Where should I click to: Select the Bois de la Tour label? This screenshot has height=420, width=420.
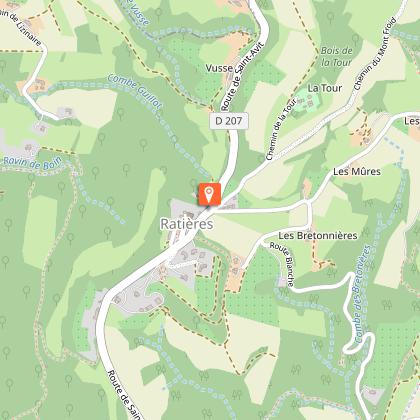click(x=336, y=56)
